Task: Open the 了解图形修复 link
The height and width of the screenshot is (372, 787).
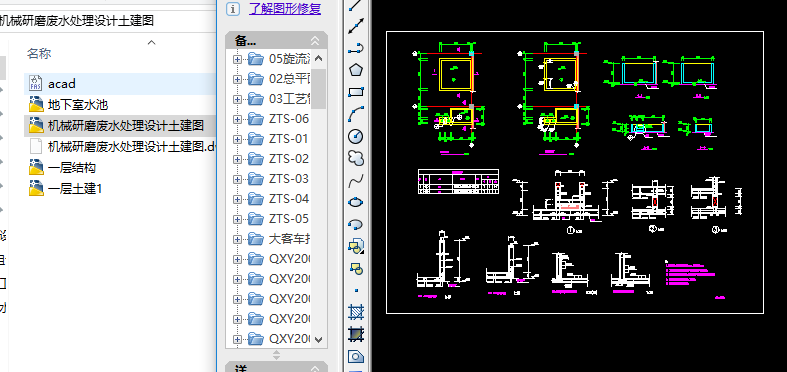Action: point(285,9)
